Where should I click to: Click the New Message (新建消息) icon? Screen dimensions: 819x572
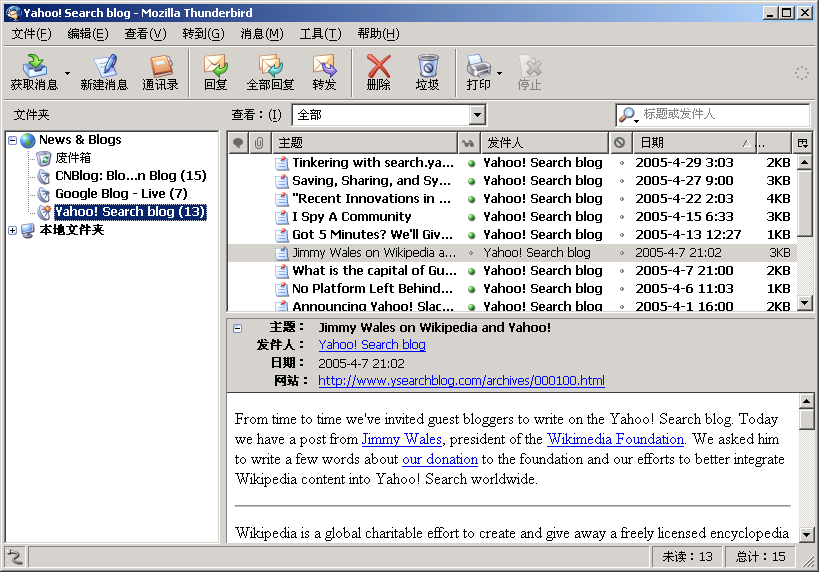104,66
